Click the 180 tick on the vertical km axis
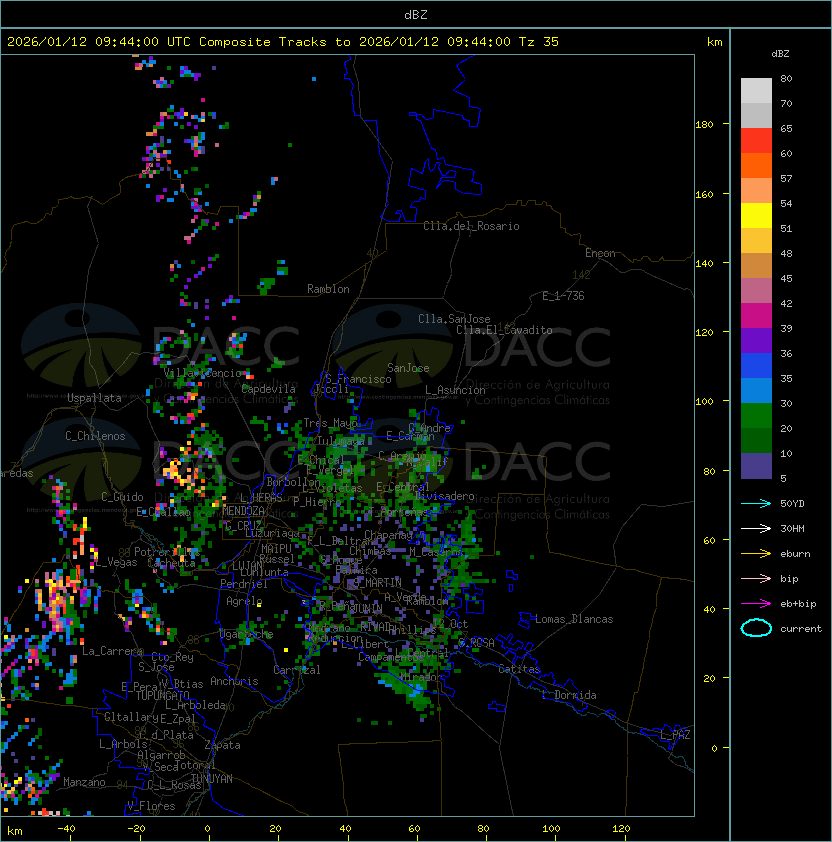This screenshot has width=832, height=842. [x=704, y=125]
